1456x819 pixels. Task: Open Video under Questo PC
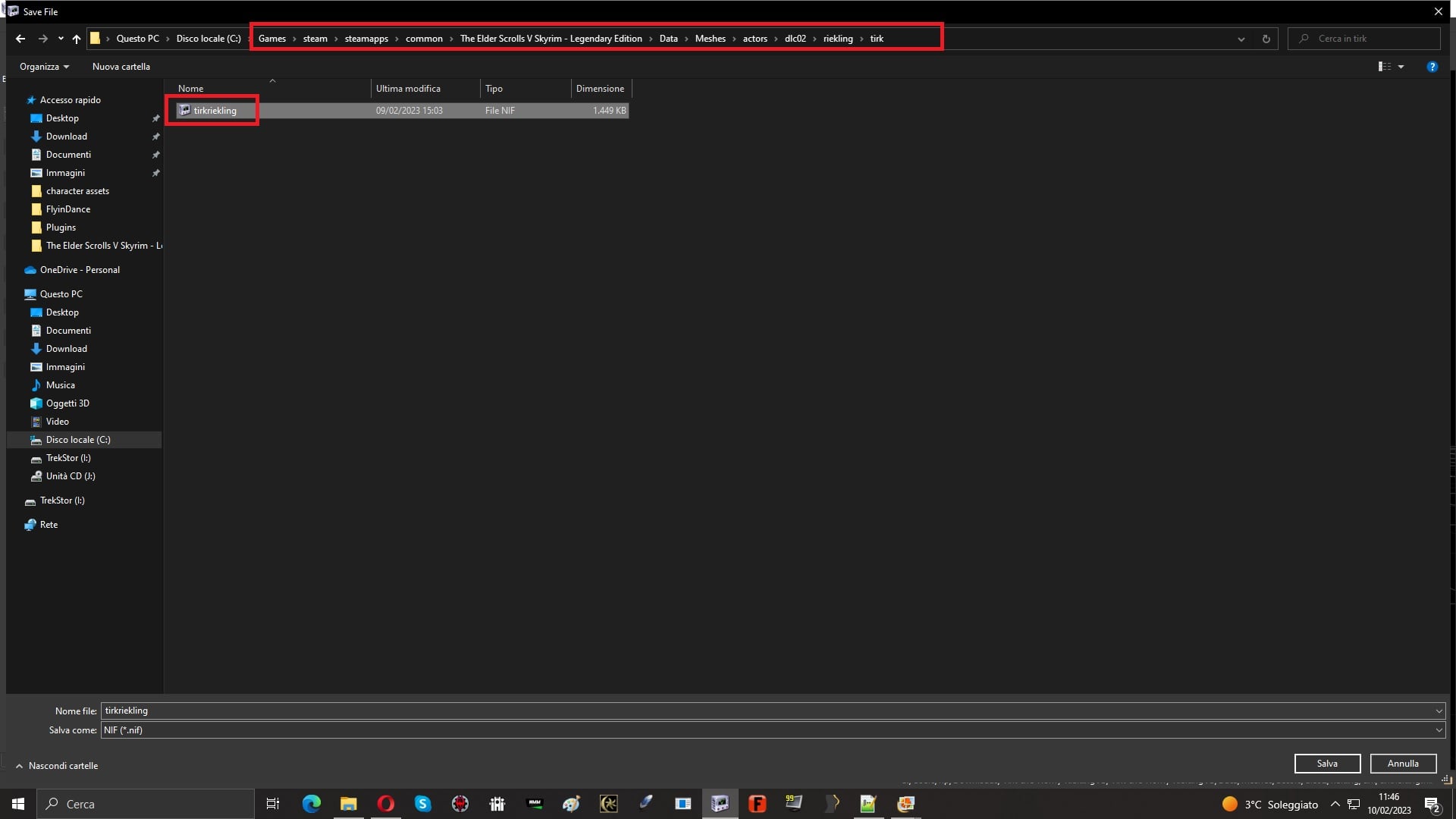(x=57, y=422)
